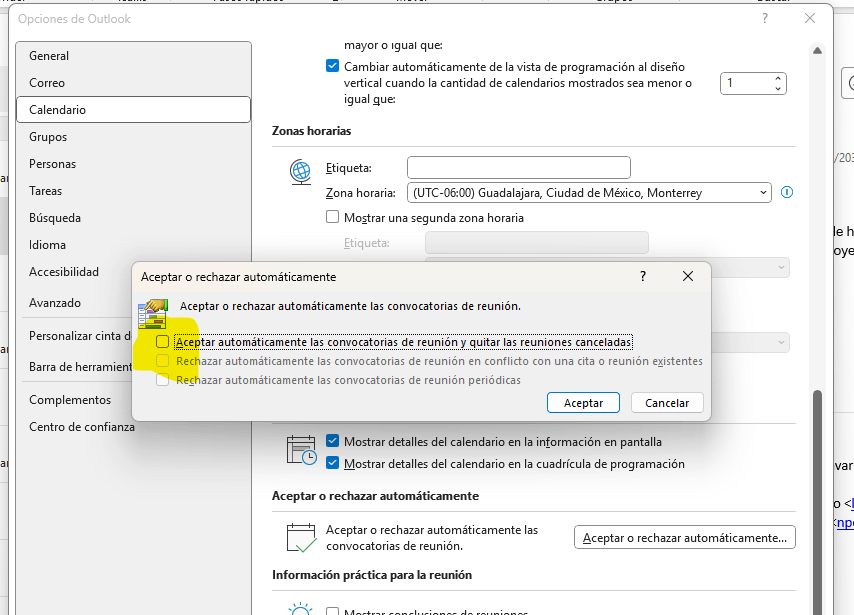Click the calendar with checkmark icon

tap(301, 538)
